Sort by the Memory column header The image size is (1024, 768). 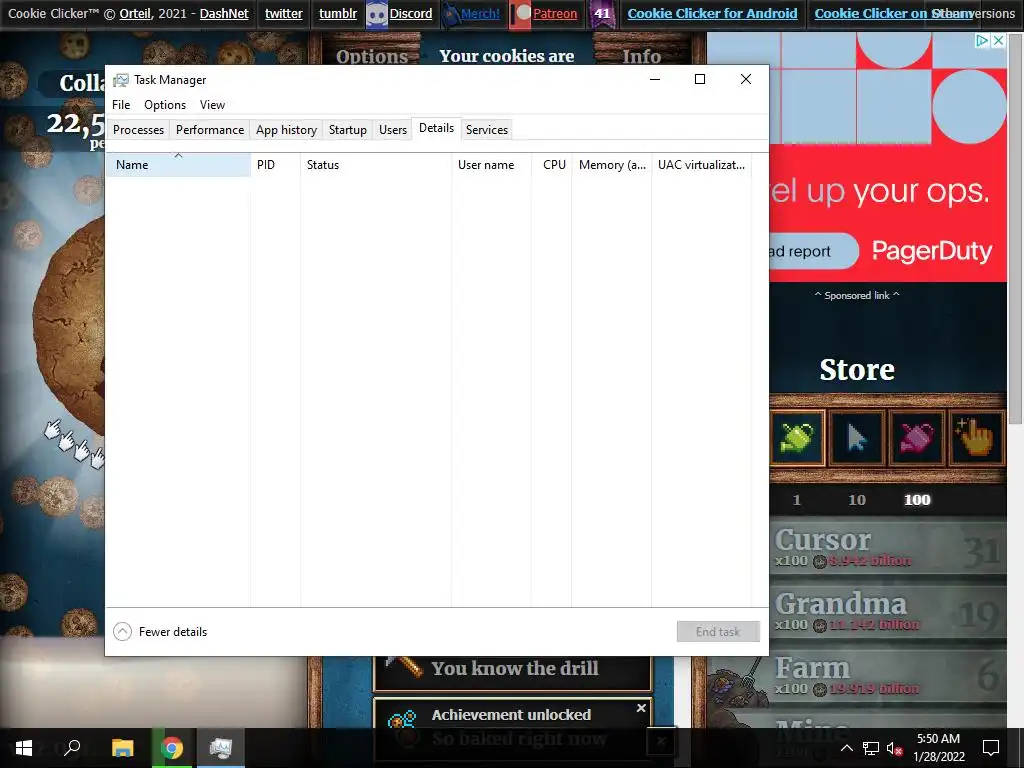pos(612,165)
